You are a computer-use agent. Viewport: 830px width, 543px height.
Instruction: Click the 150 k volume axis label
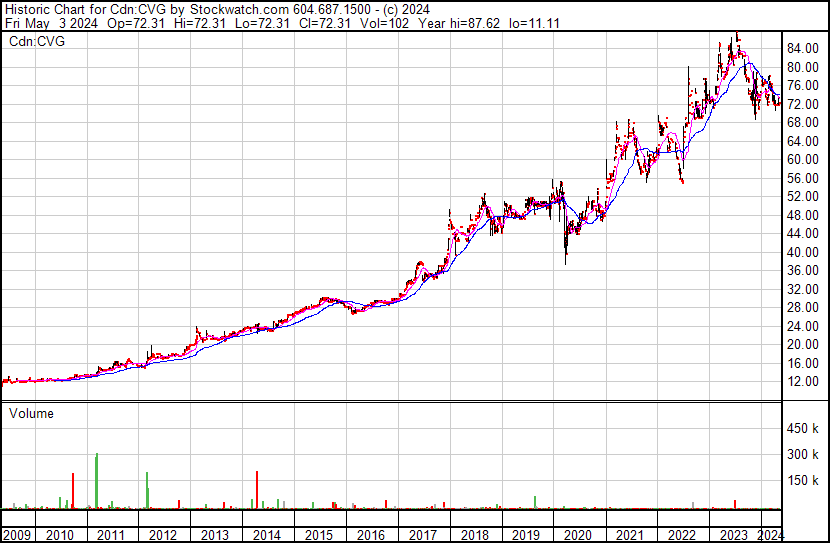803,481
